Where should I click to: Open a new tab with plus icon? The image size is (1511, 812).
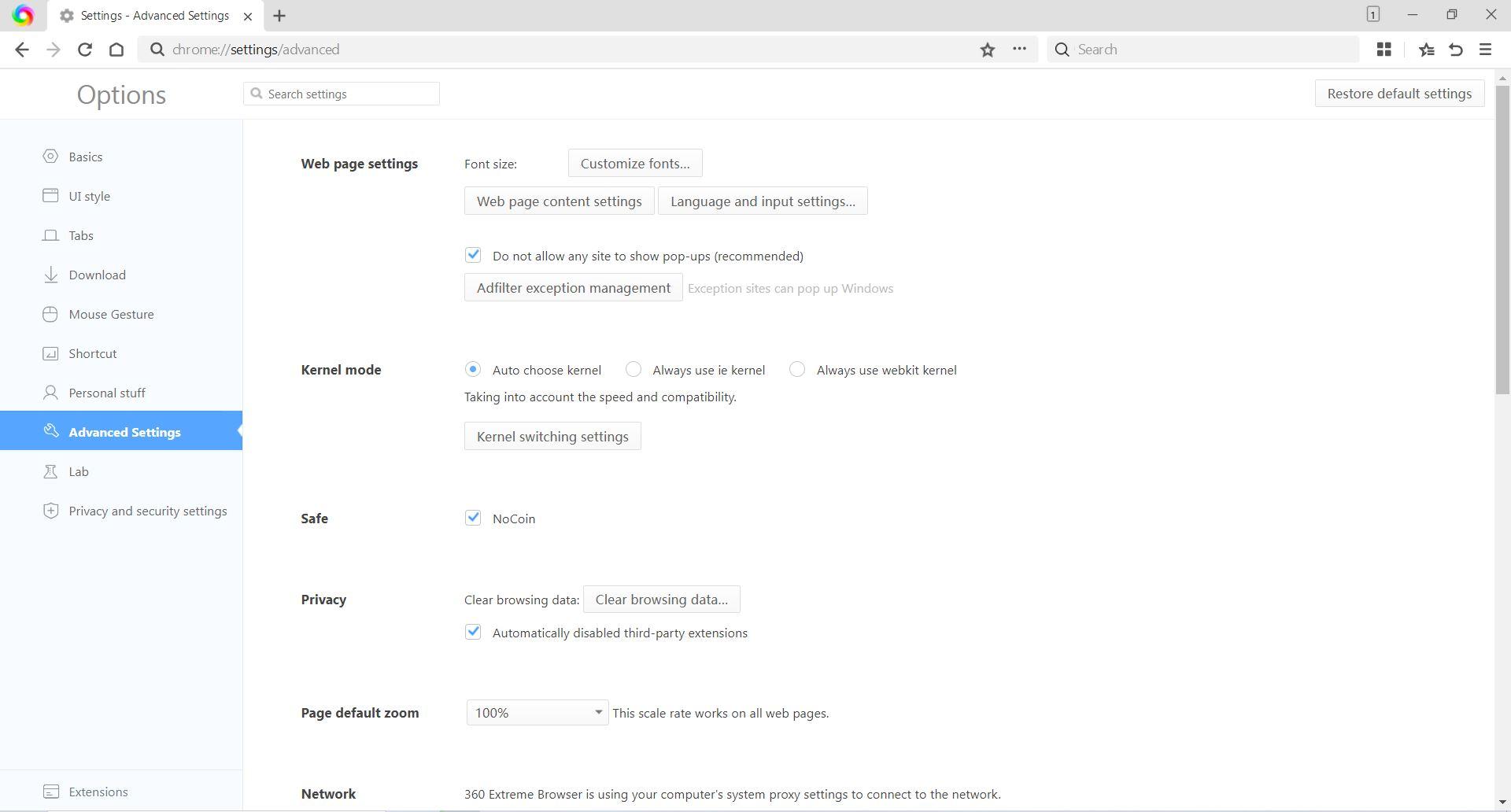point(279,16)
